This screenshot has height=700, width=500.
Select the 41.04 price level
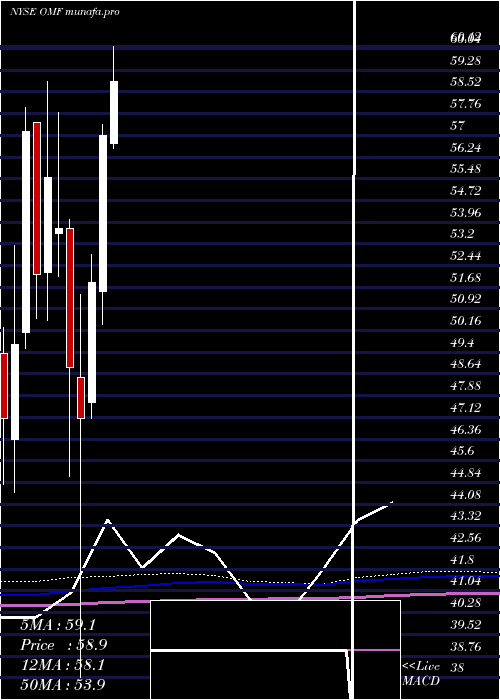[465, 581]
